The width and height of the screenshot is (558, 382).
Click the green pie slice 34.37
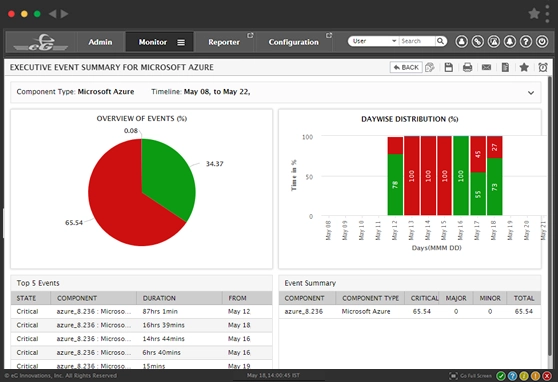[x=164, y=174]
